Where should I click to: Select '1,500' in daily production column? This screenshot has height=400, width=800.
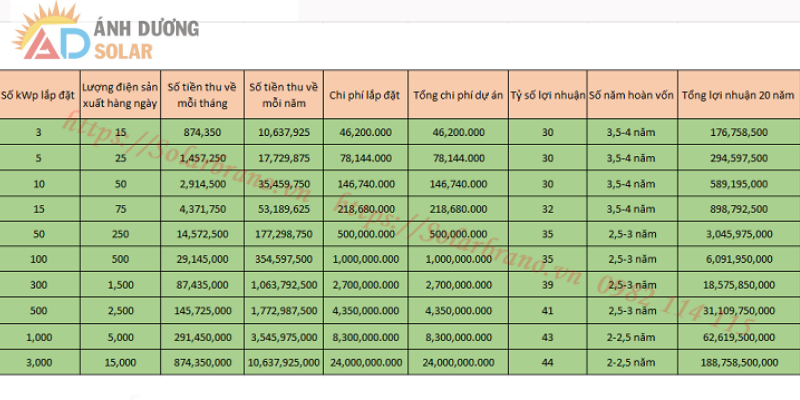(x=121, y=285)
